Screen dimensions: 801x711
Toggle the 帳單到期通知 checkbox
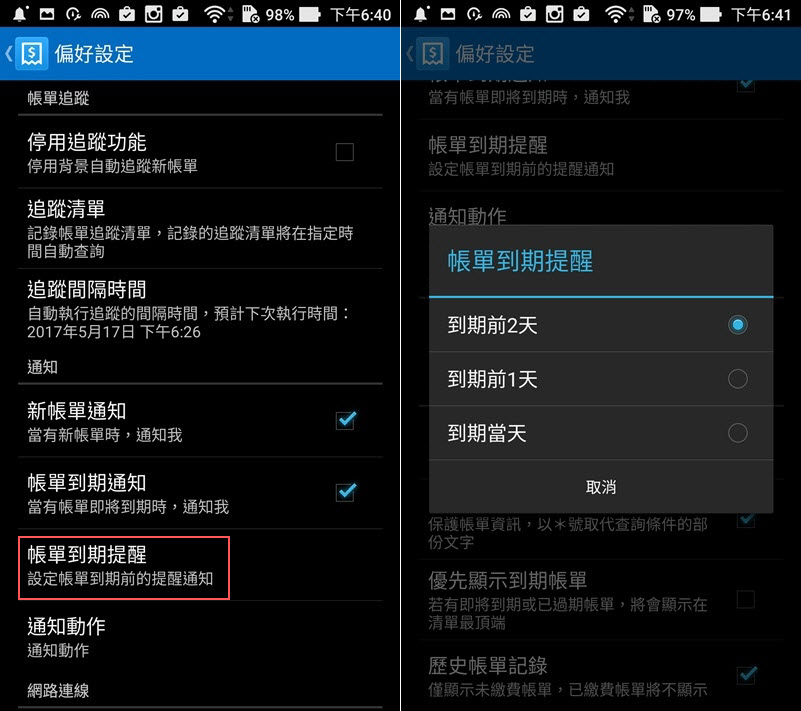[x=346, y=492]
